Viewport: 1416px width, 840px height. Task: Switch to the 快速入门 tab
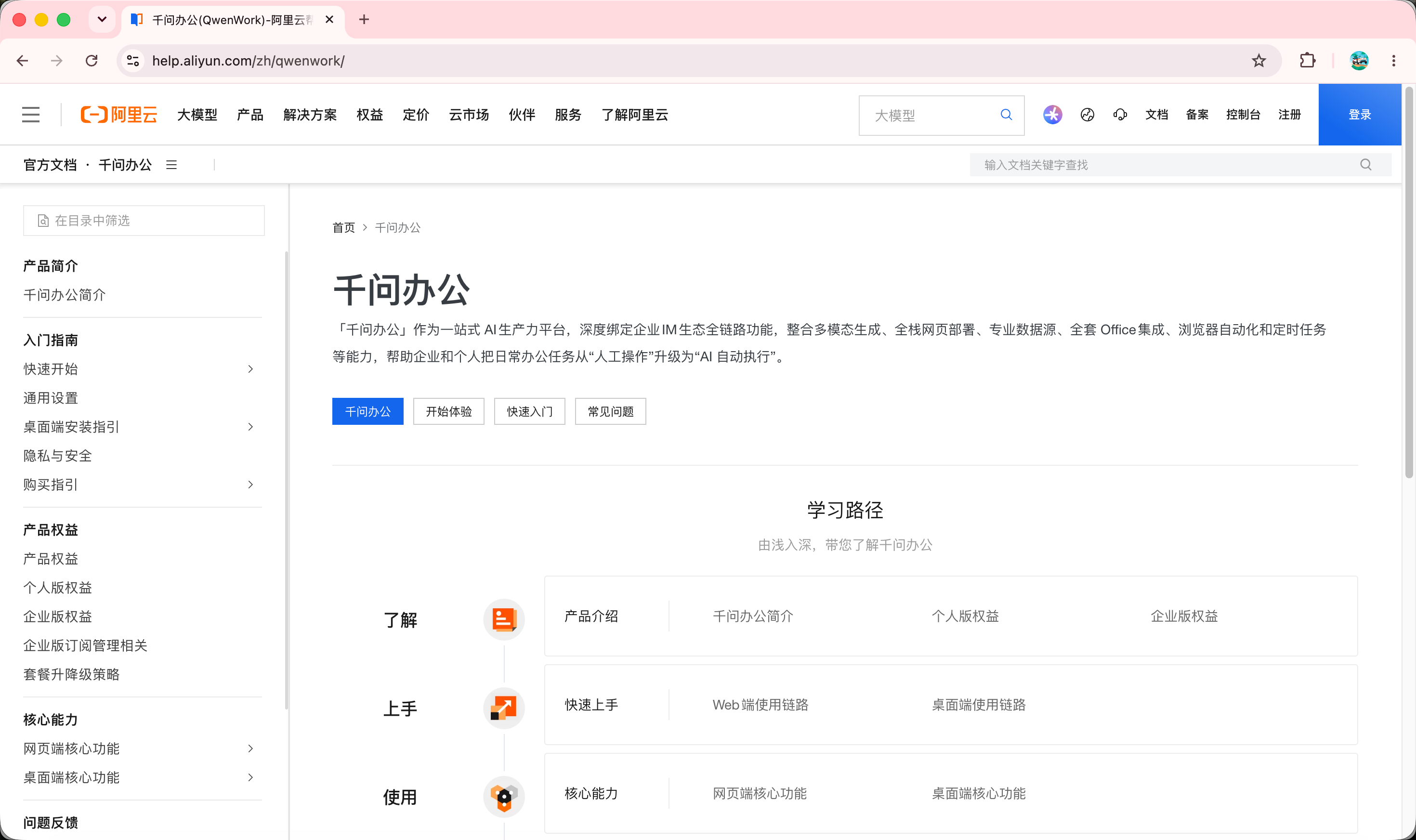pyautogui.click(x=530, y=411)
